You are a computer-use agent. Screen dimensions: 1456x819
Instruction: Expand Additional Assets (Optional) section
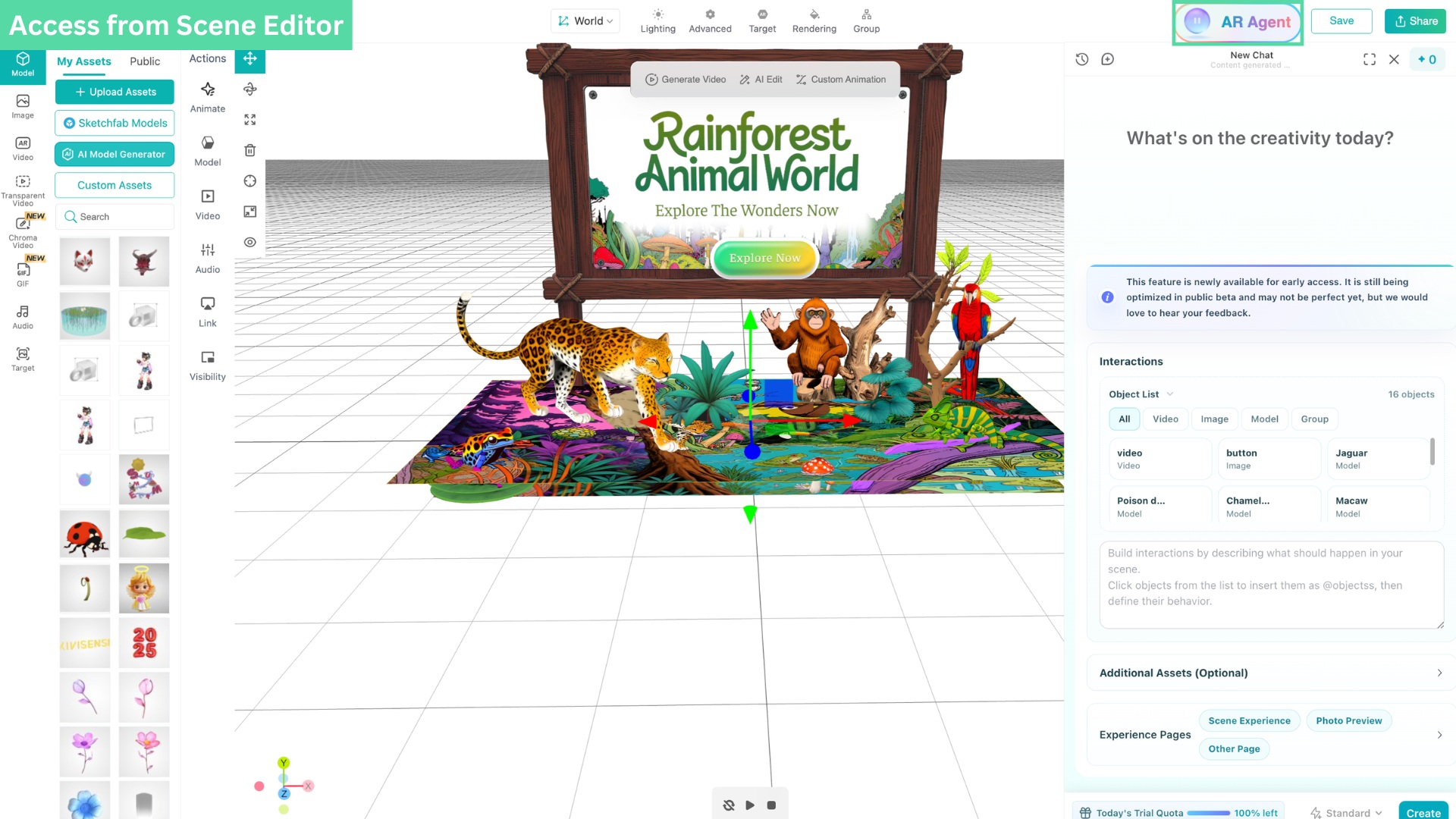coord(1271,673)
